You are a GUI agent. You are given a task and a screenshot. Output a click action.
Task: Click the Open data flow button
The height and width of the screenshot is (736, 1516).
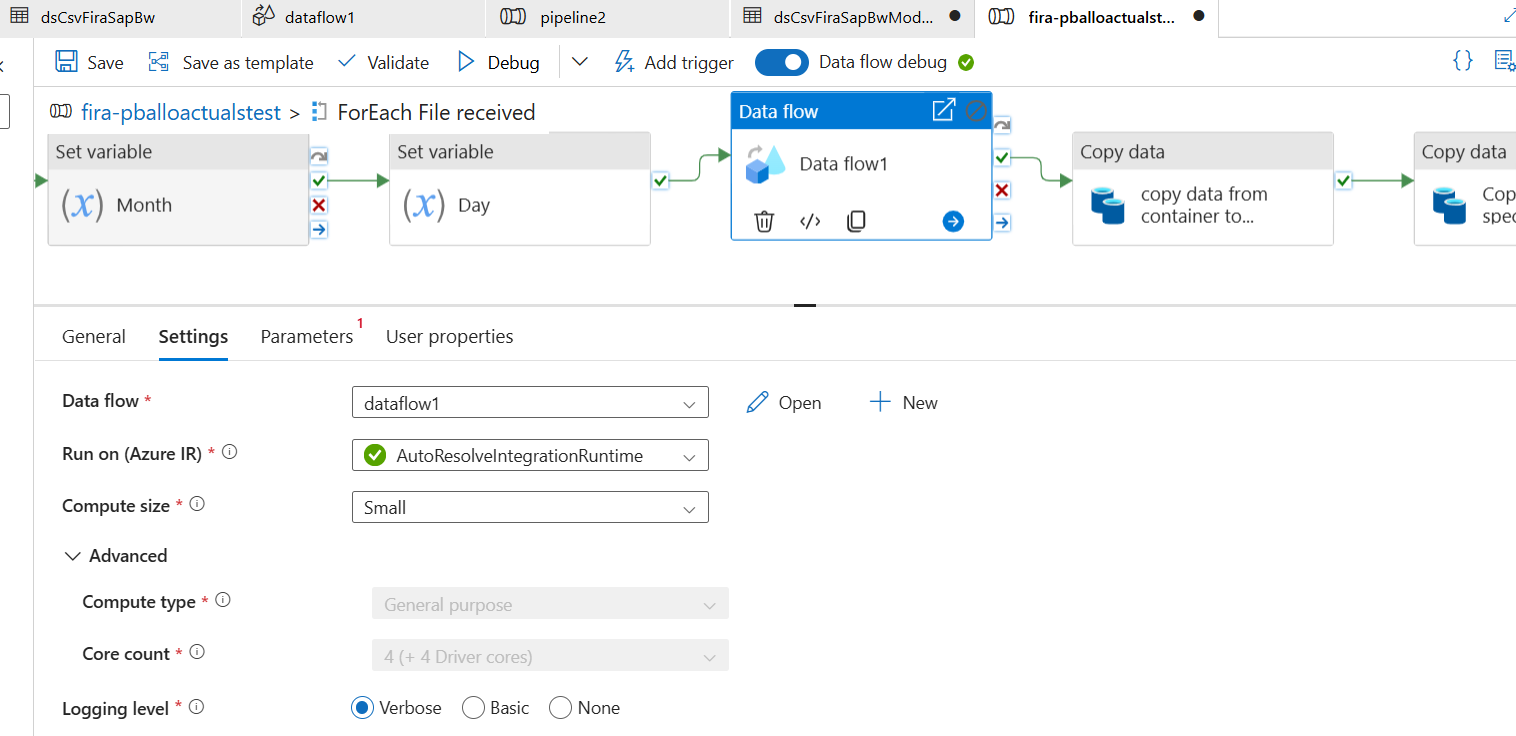tap(784, 402)
